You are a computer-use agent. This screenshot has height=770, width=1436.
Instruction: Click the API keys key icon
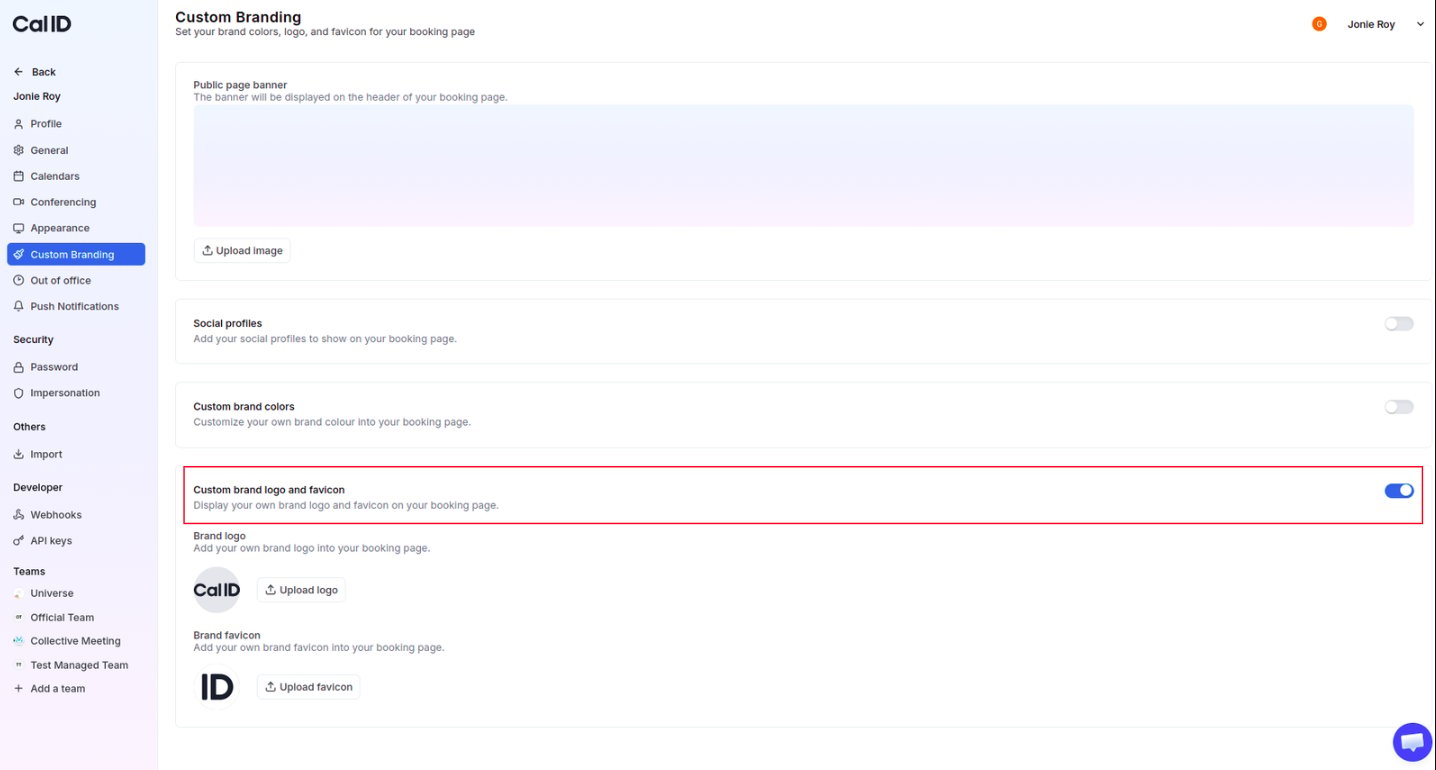pos(18,541)
